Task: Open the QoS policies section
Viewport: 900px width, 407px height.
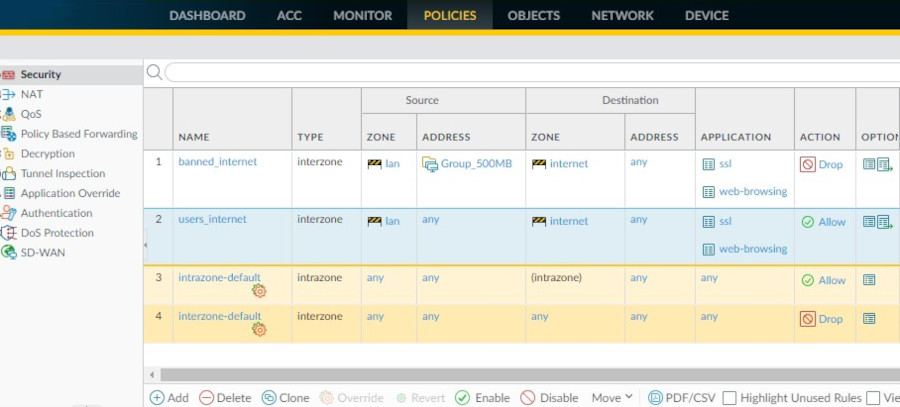Action: [31, 114]
